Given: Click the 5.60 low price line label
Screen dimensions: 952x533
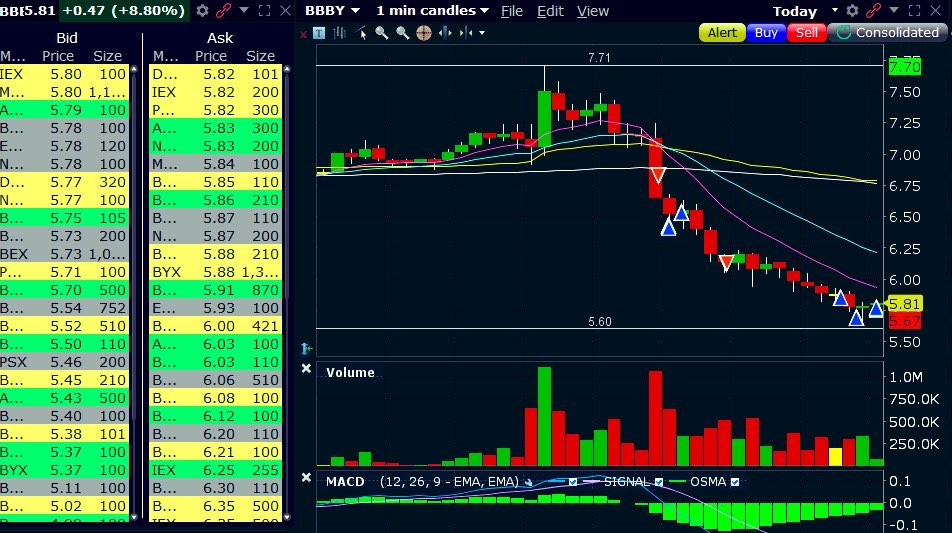Looking at the screenshot, I should 600,322.
